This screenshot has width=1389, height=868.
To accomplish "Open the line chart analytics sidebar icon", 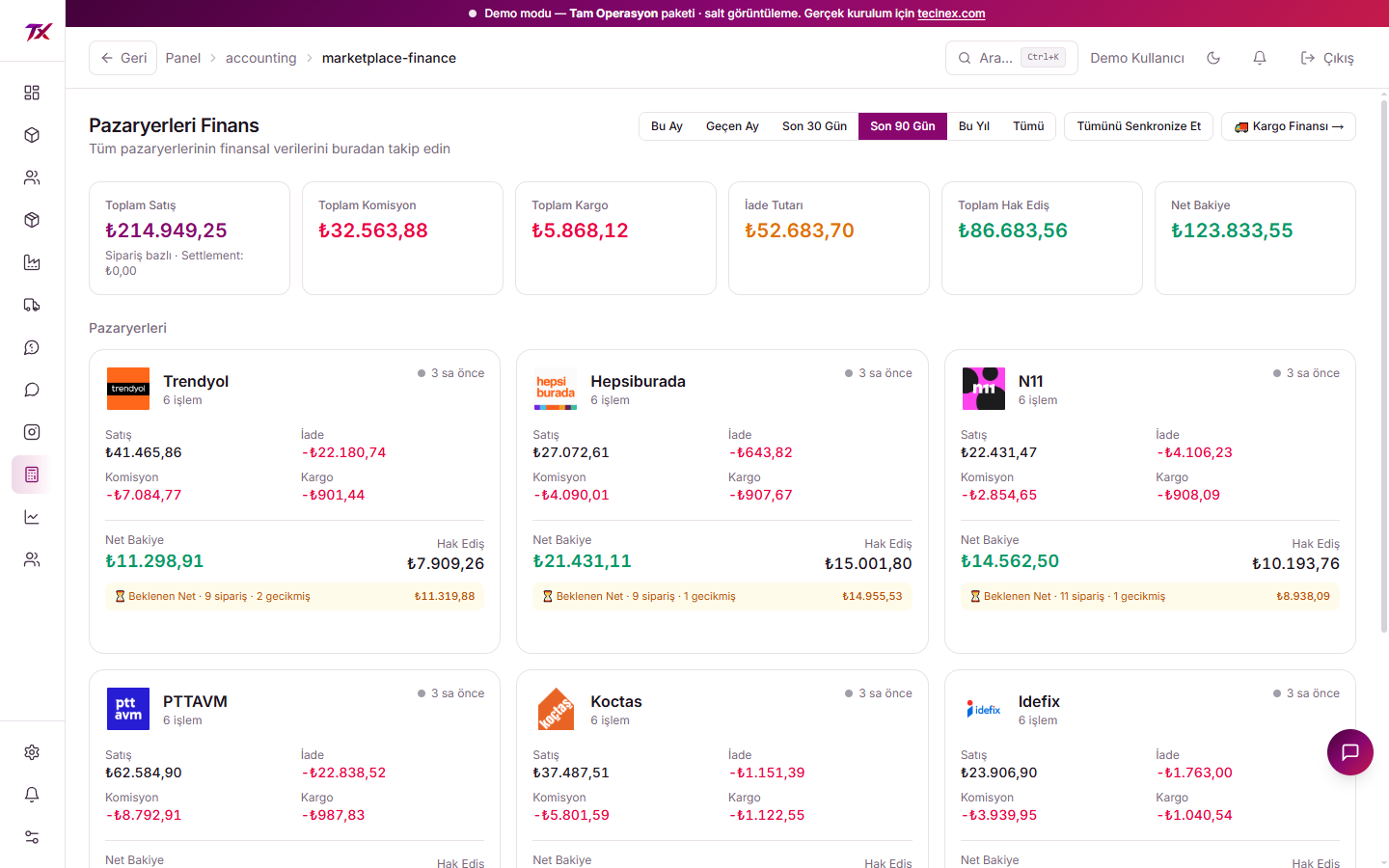I will pyautogui.click(x=32, y=517).
